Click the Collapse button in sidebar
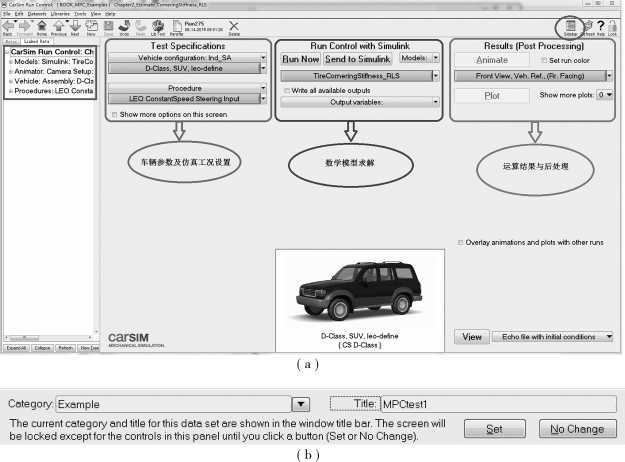 [42, 348]
